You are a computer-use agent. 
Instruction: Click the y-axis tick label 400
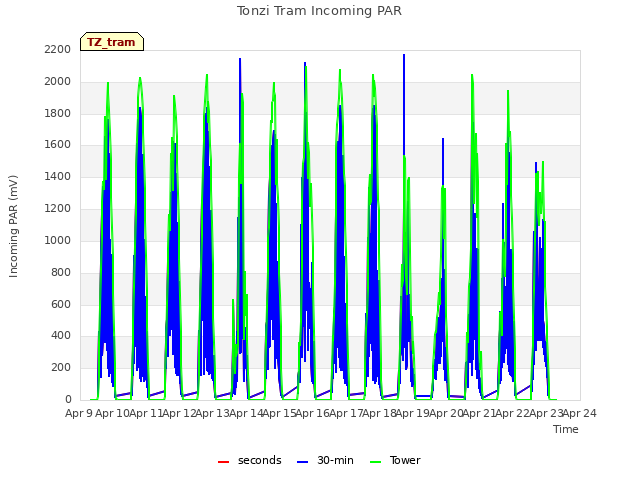(61, 336)
